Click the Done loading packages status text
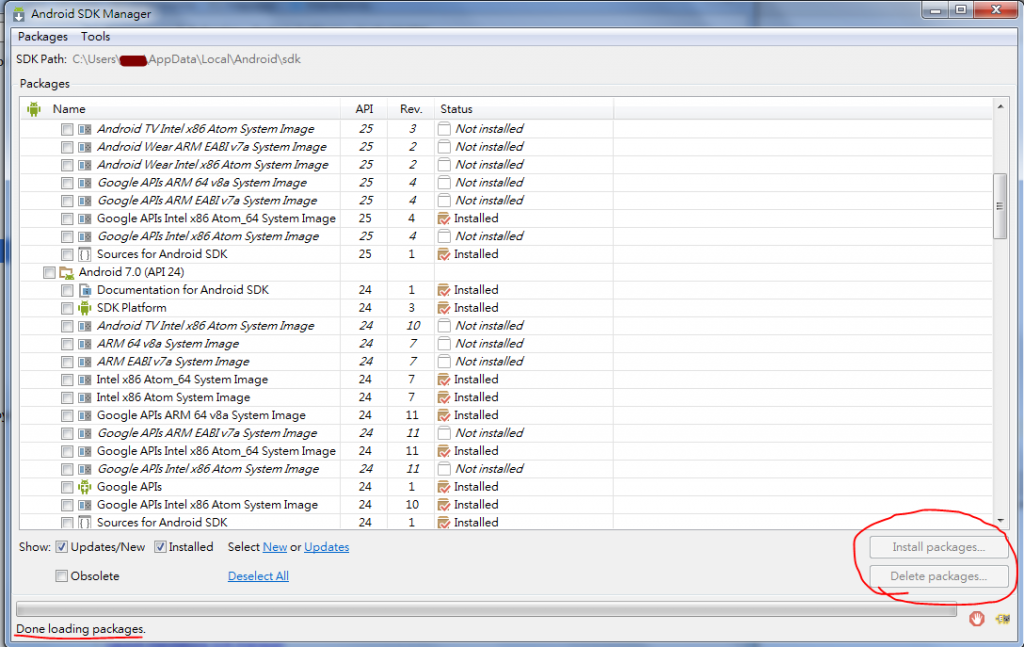 pos(80,629)
